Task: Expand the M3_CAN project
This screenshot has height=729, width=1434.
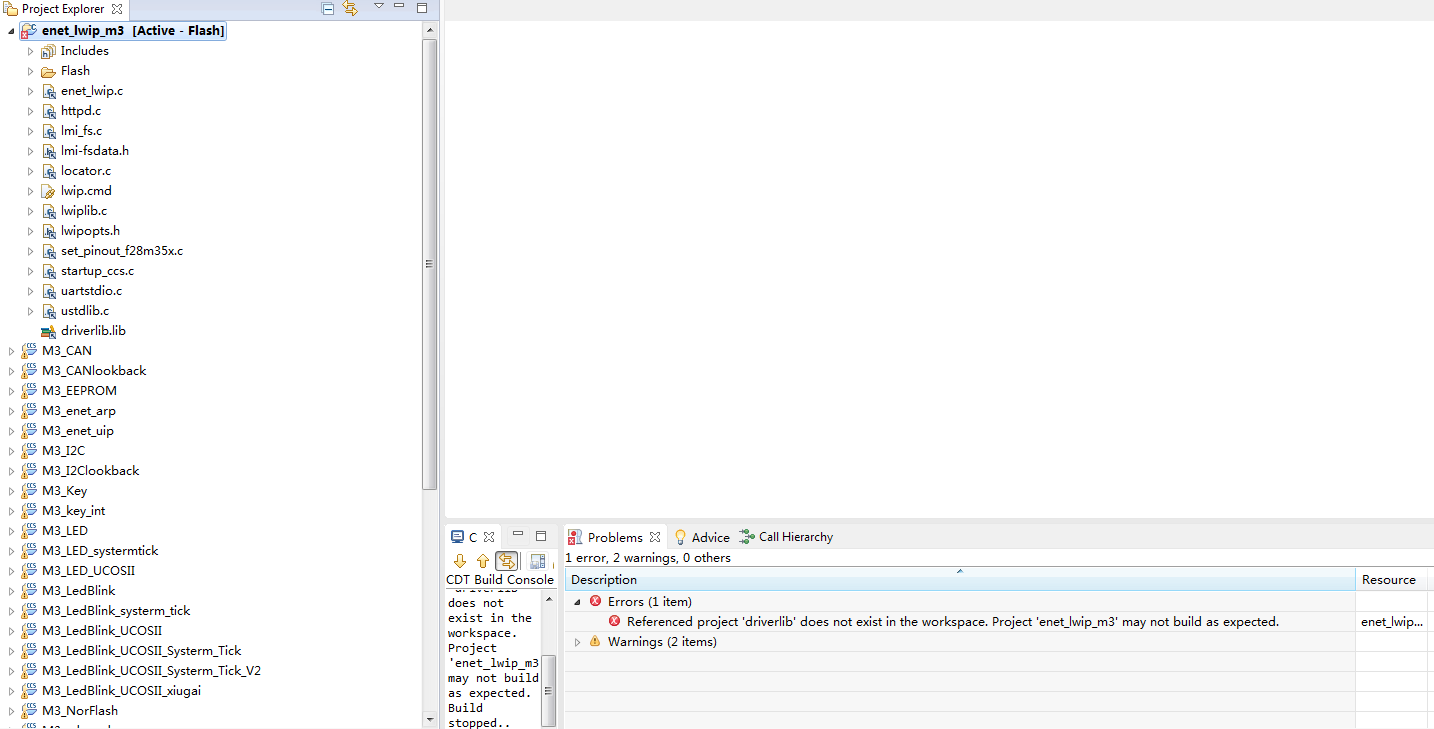Action: pyautogui.click(x=11, y=351)
